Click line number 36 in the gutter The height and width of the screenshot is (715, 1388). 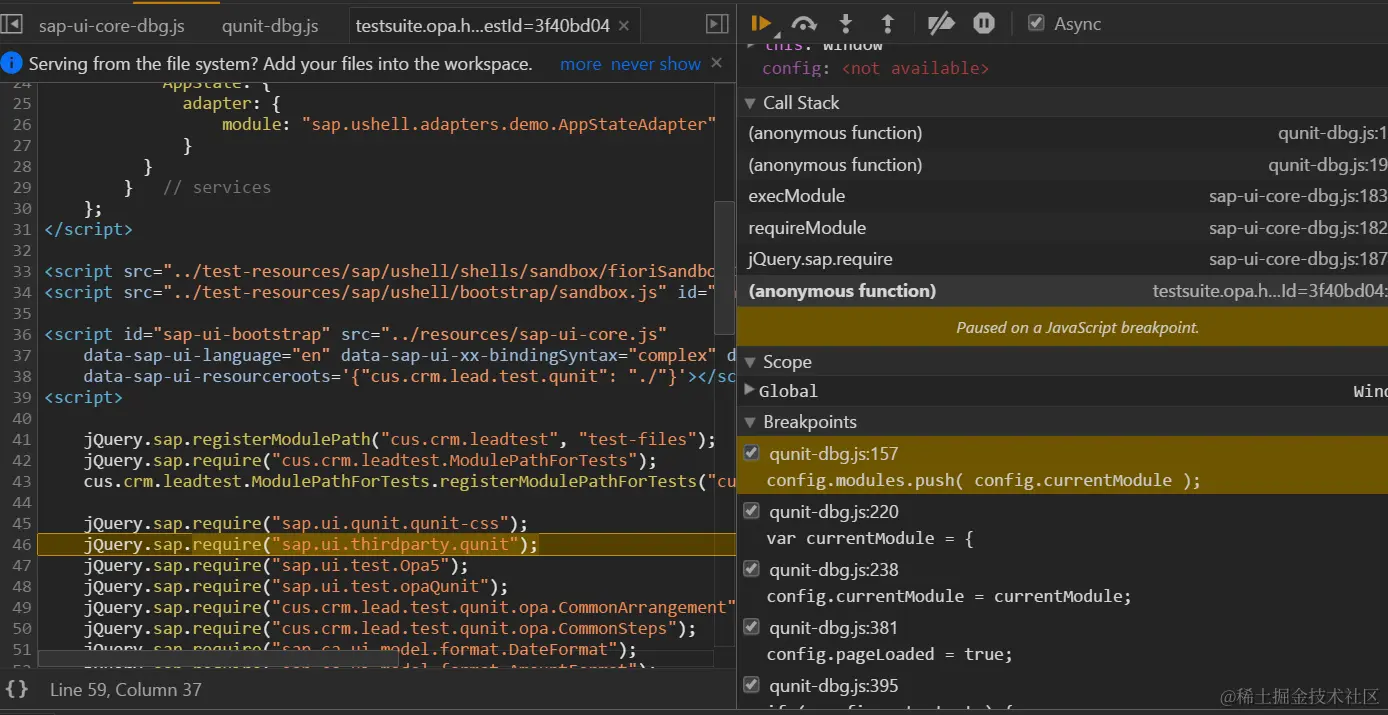click(22, 334)
